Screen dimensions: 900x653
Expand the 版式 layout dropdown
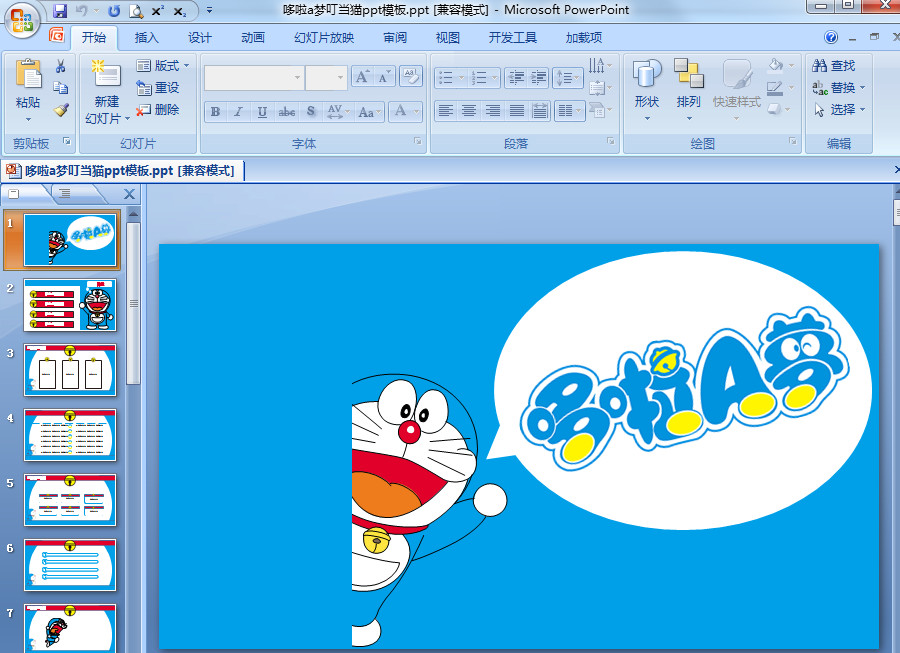pyautogui.click(x=165, y=66)
